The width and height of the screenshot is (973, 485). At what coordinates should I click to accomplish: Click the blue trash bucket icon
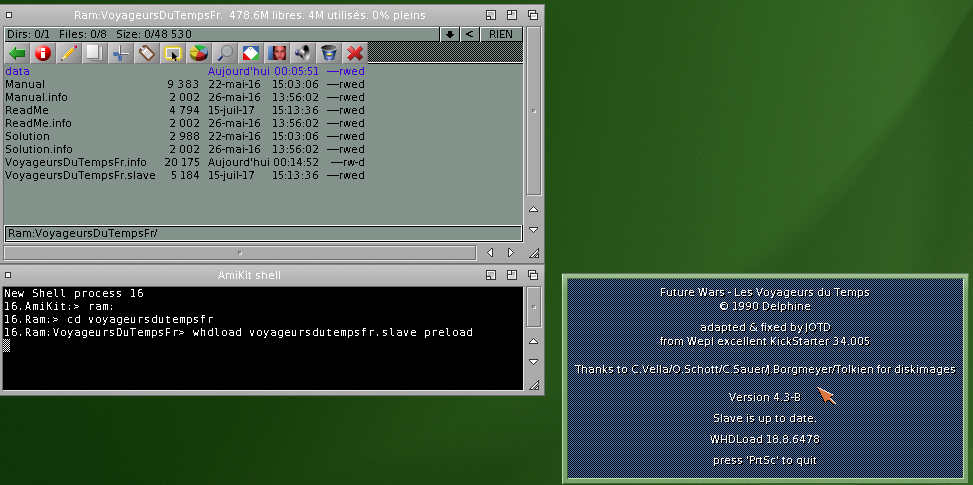(330, 53)
